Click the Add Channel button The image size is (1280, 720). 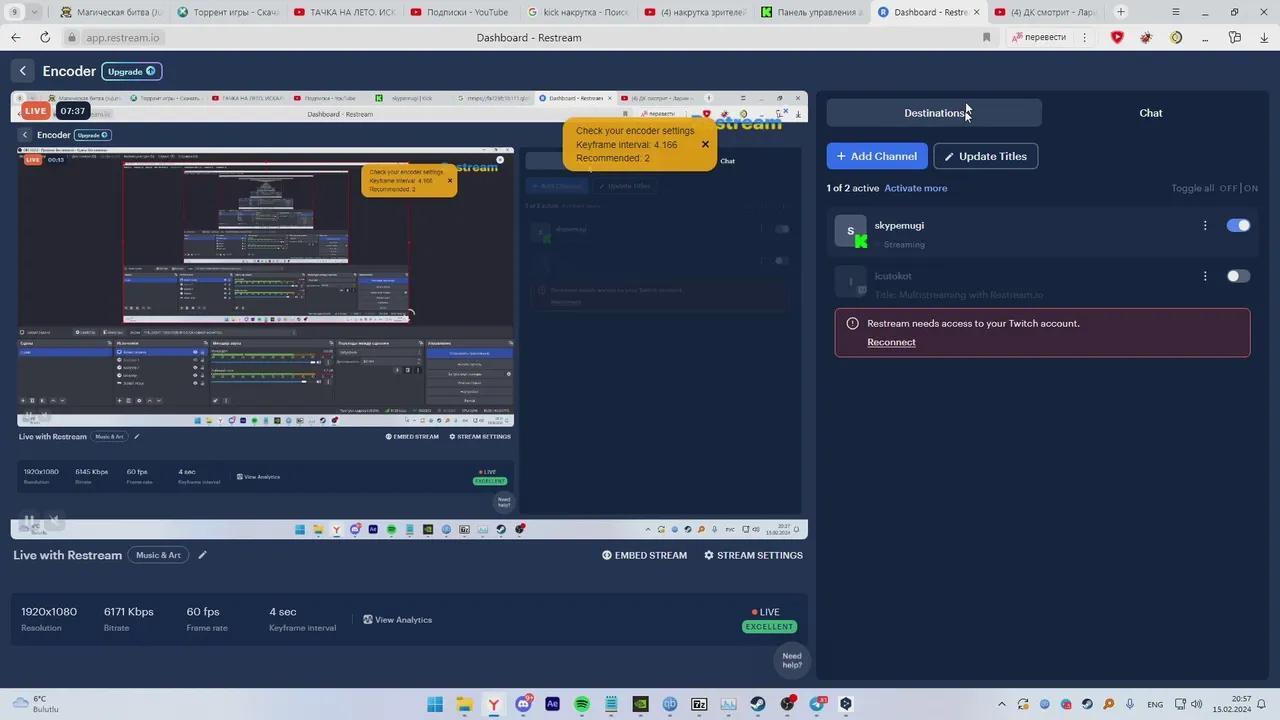(877, 156)
